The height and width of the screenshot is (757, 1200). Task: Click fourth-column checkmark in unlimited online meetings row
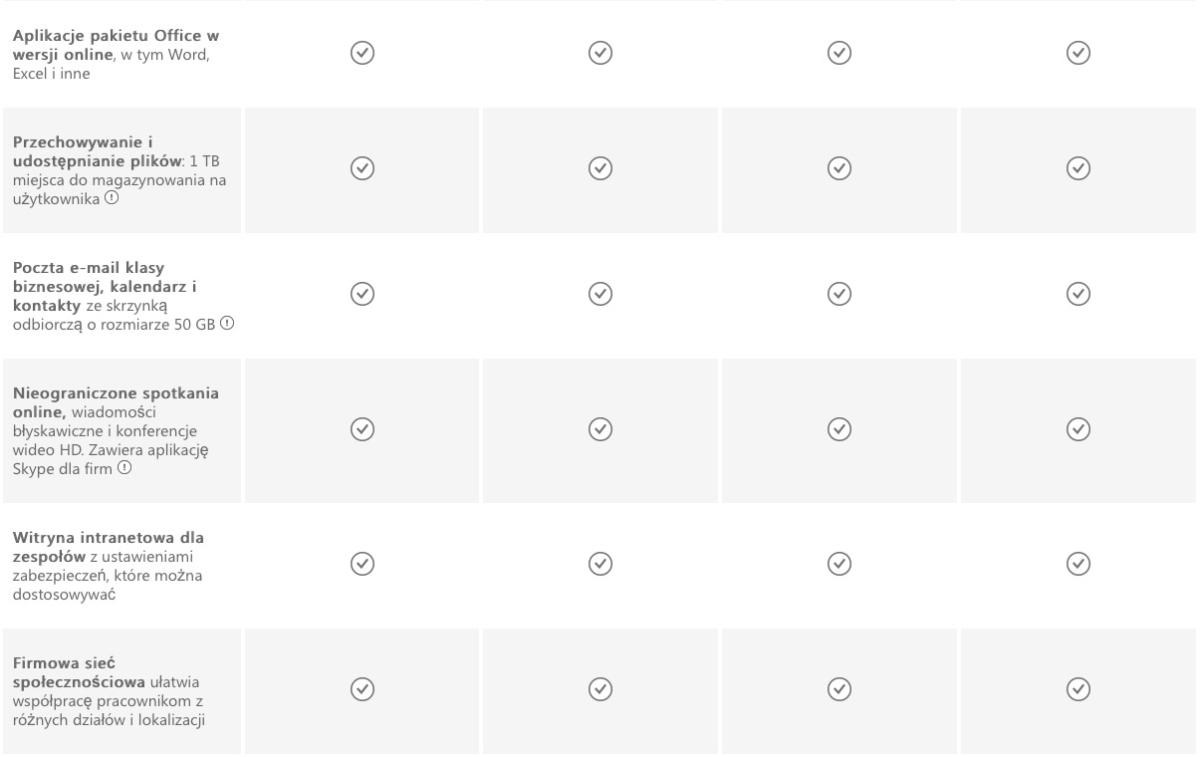[x=1077, y=428]
